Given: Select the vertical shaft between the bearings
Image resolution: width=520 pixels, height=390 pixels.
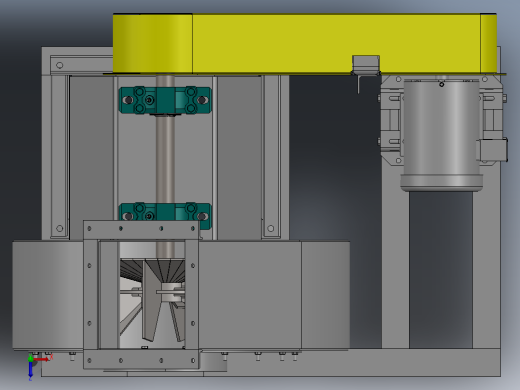Looking at the screenshot, I should tap(165, 158).
